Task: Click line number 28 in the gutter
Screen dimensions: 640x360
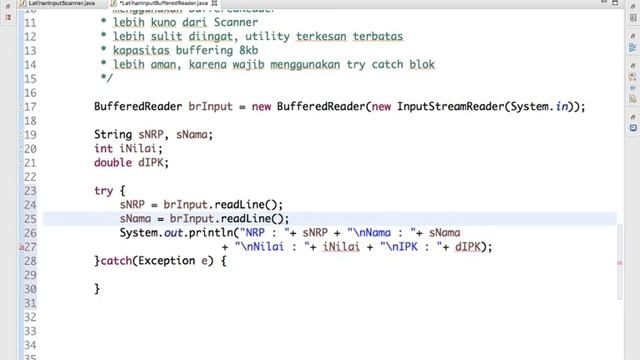Action: pos(30,261)
